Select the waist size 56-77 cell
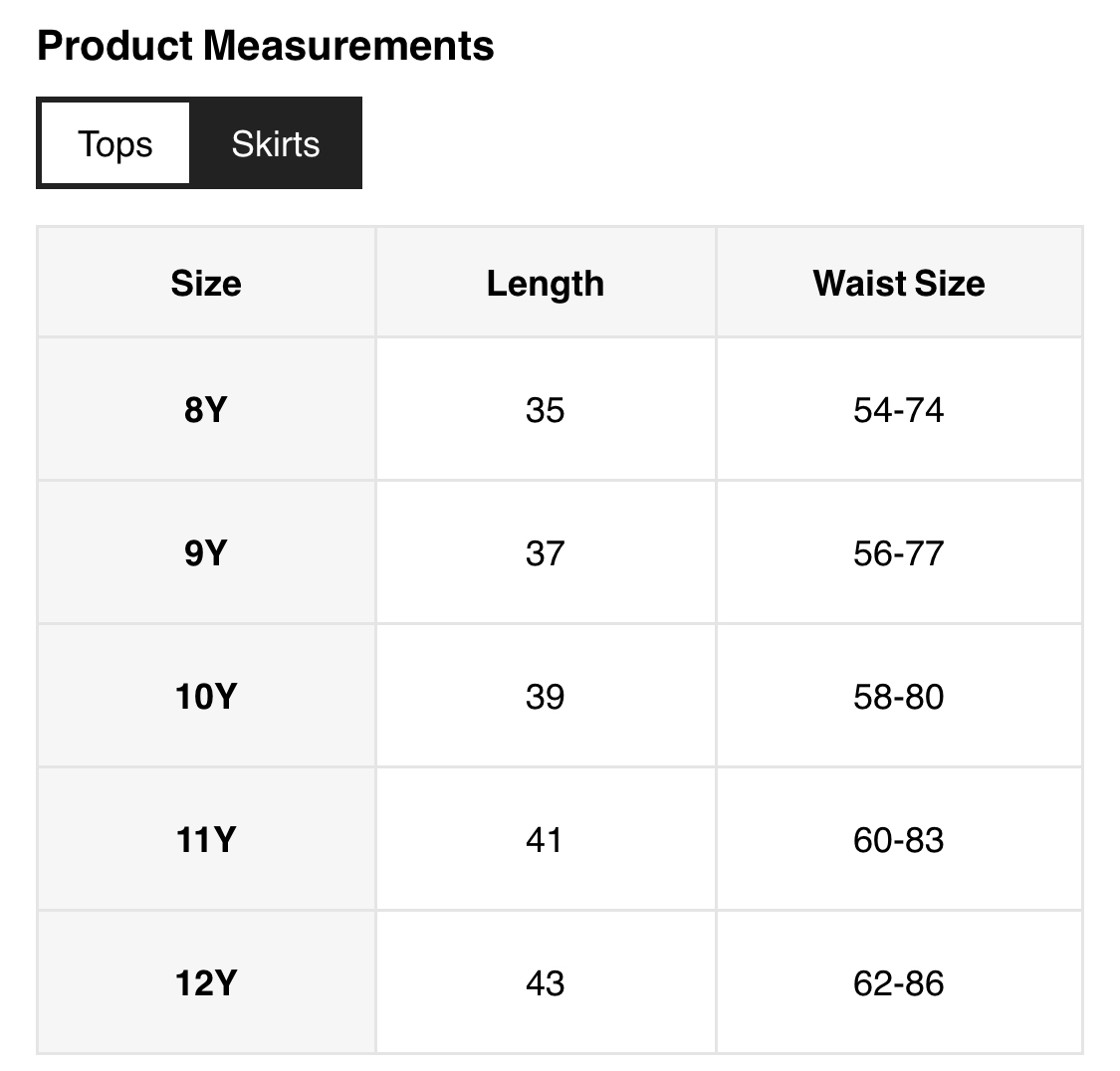This screenshot has height=1071, width=1120. tap(898, 552)
